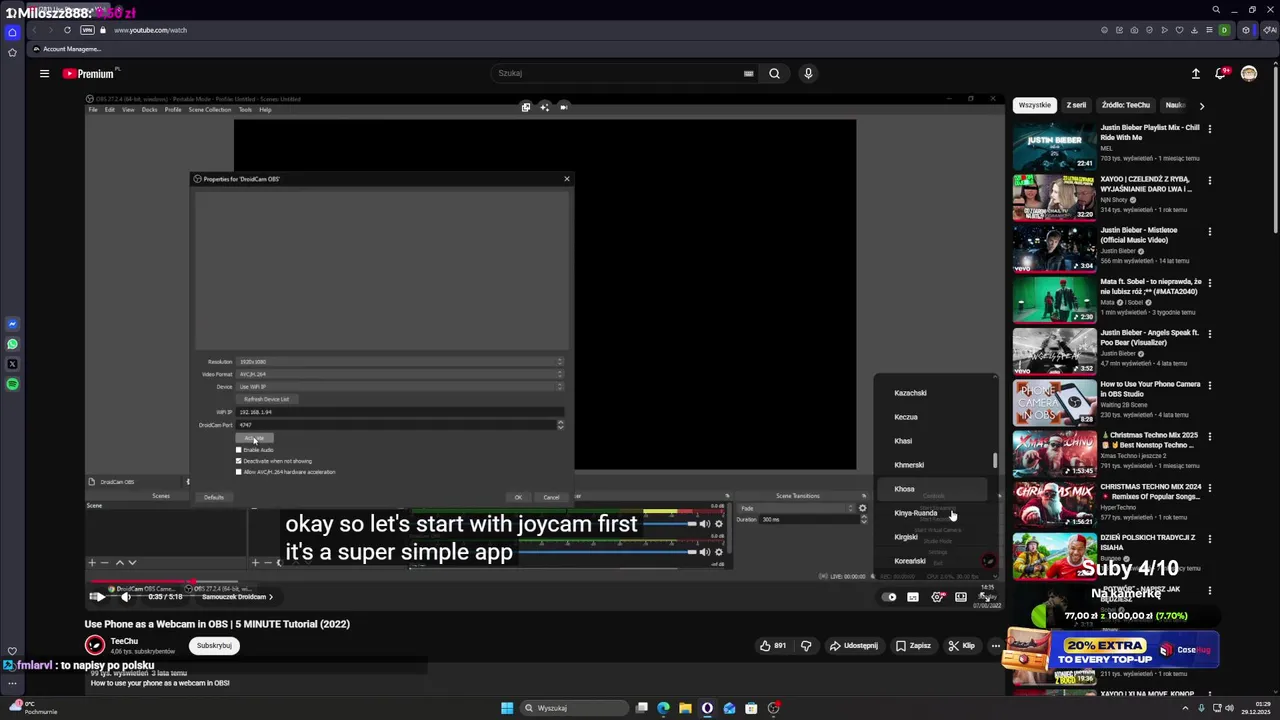Open options for Justin Bieber Playlist video
This screenshot has width=1280, height=720.
point(1209,129)
